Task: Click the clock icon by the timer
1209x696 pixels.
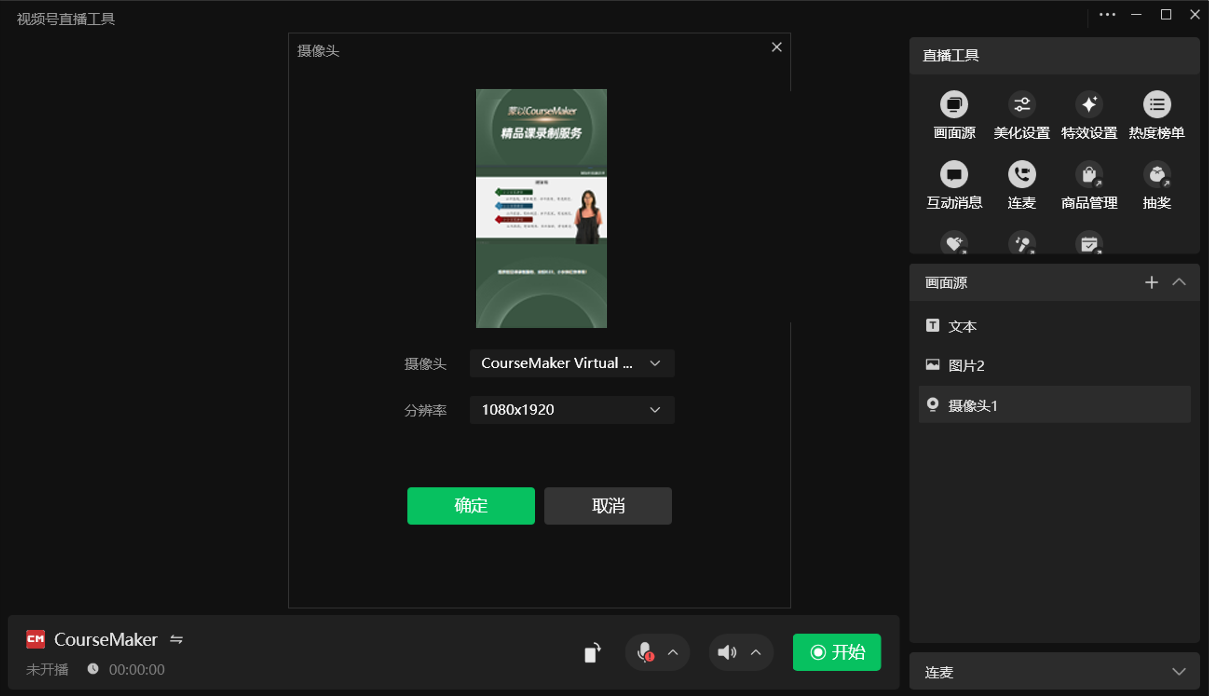Action: click(x=93, y=669)
